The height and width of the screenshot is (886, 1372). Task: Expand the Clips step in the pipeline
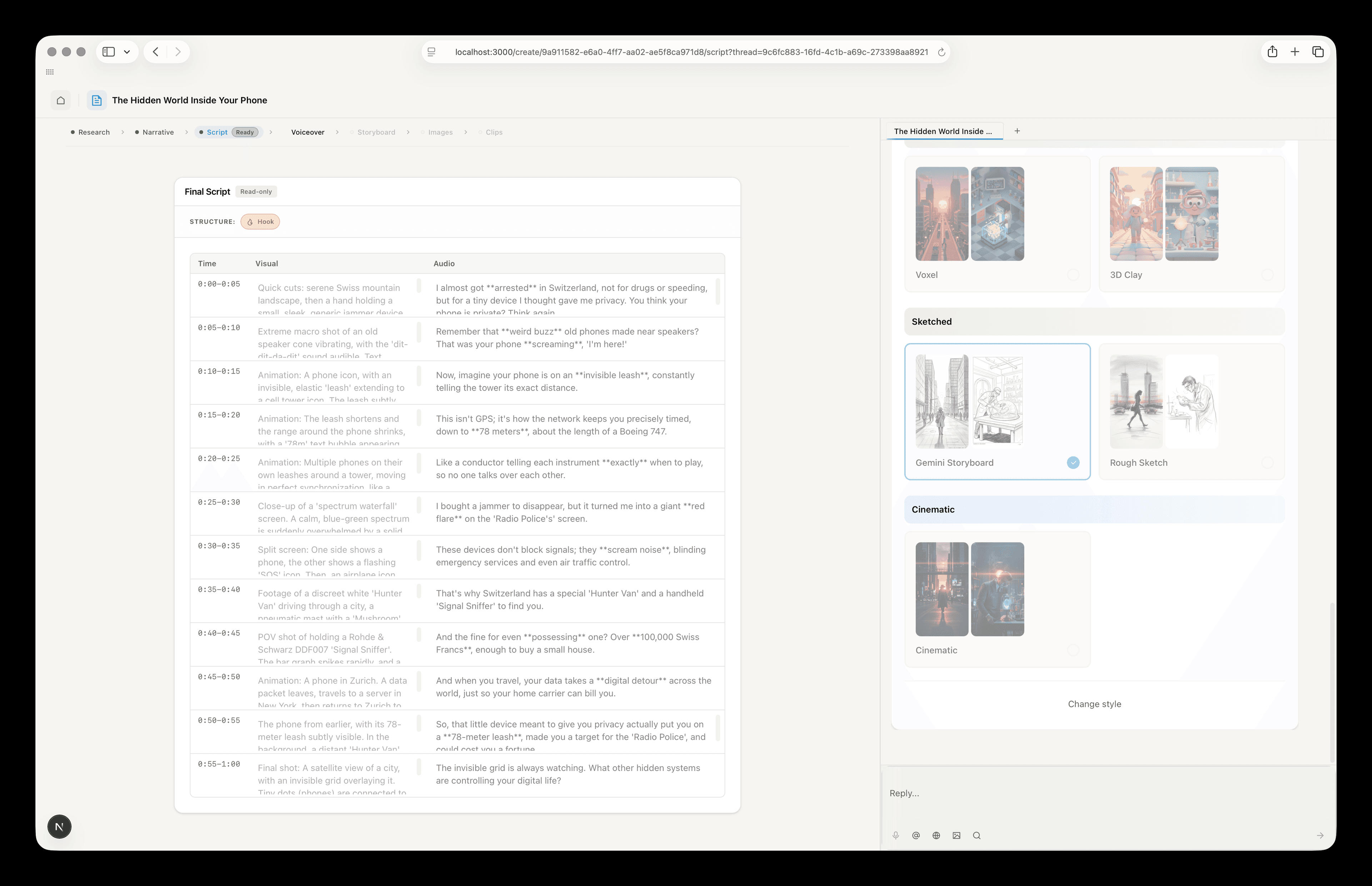point(493,132)
